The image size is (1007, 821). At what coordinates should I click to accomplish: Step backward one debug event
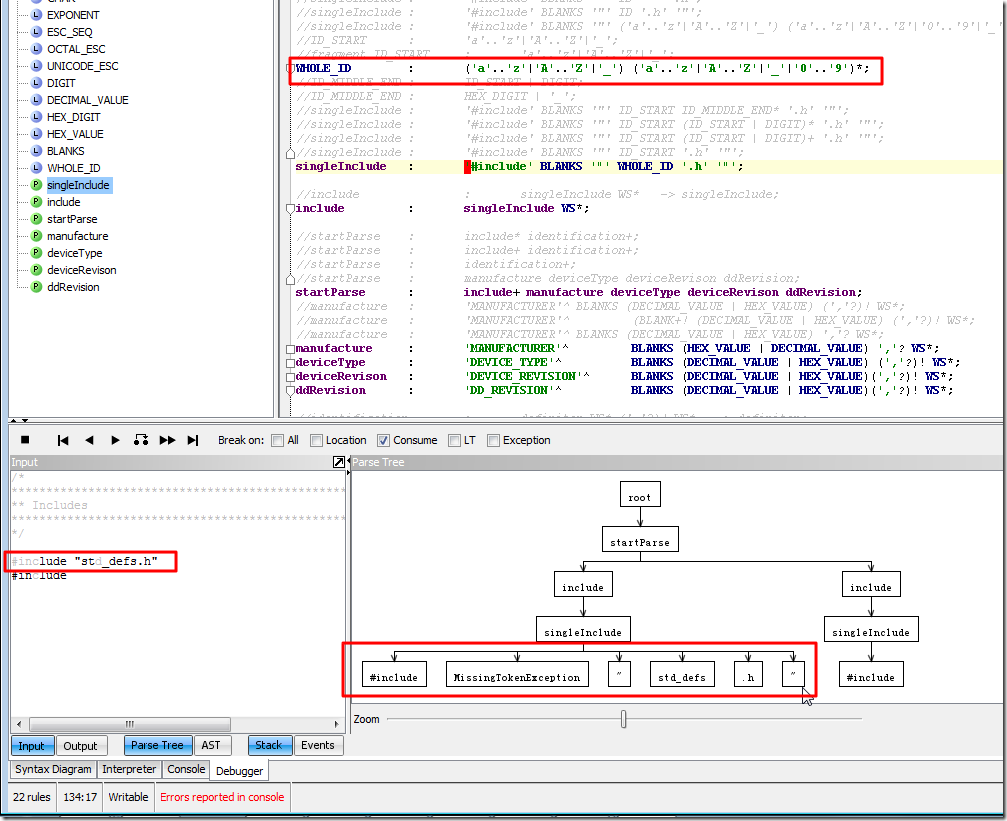89,440
